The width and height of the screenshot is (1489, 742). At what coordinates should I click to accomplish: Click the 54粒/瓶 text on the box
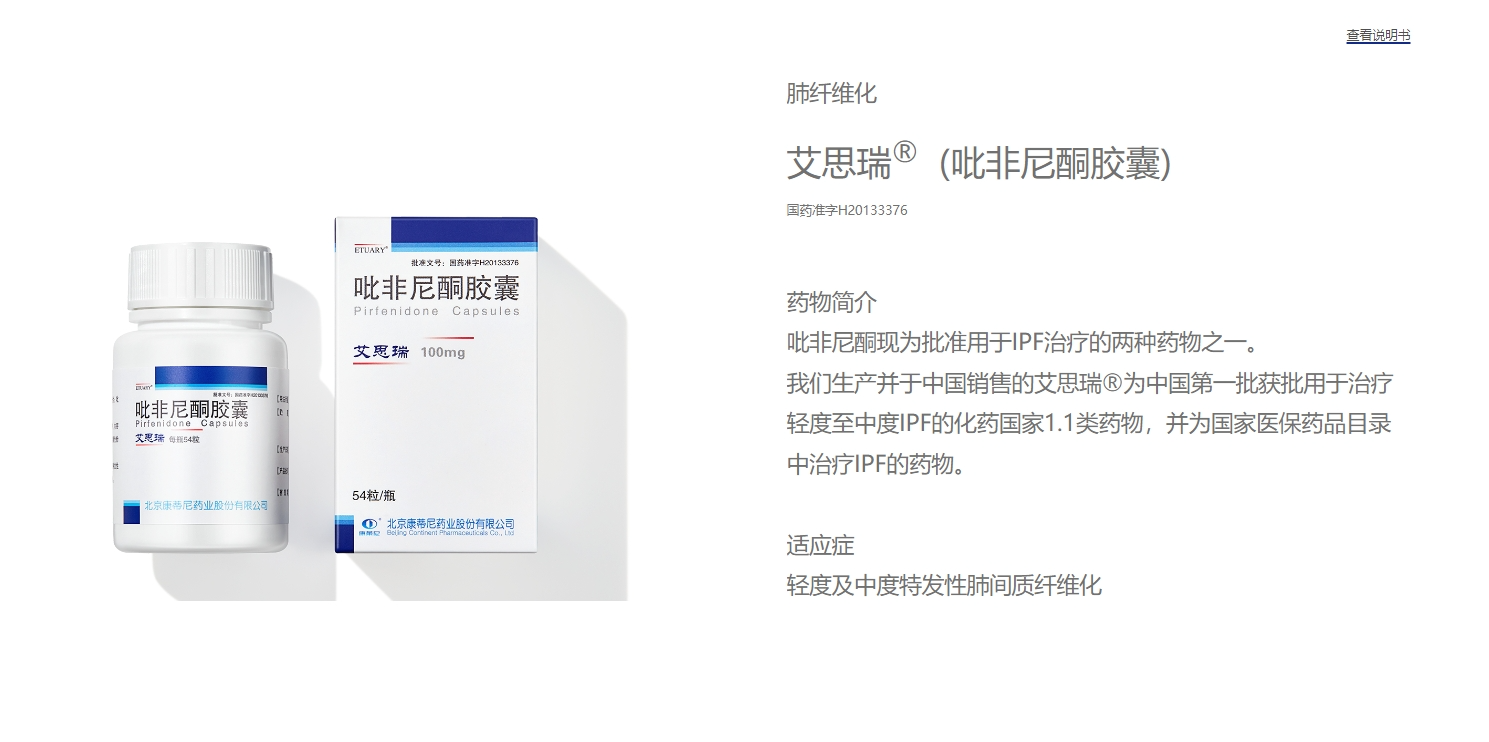[374, 495]
